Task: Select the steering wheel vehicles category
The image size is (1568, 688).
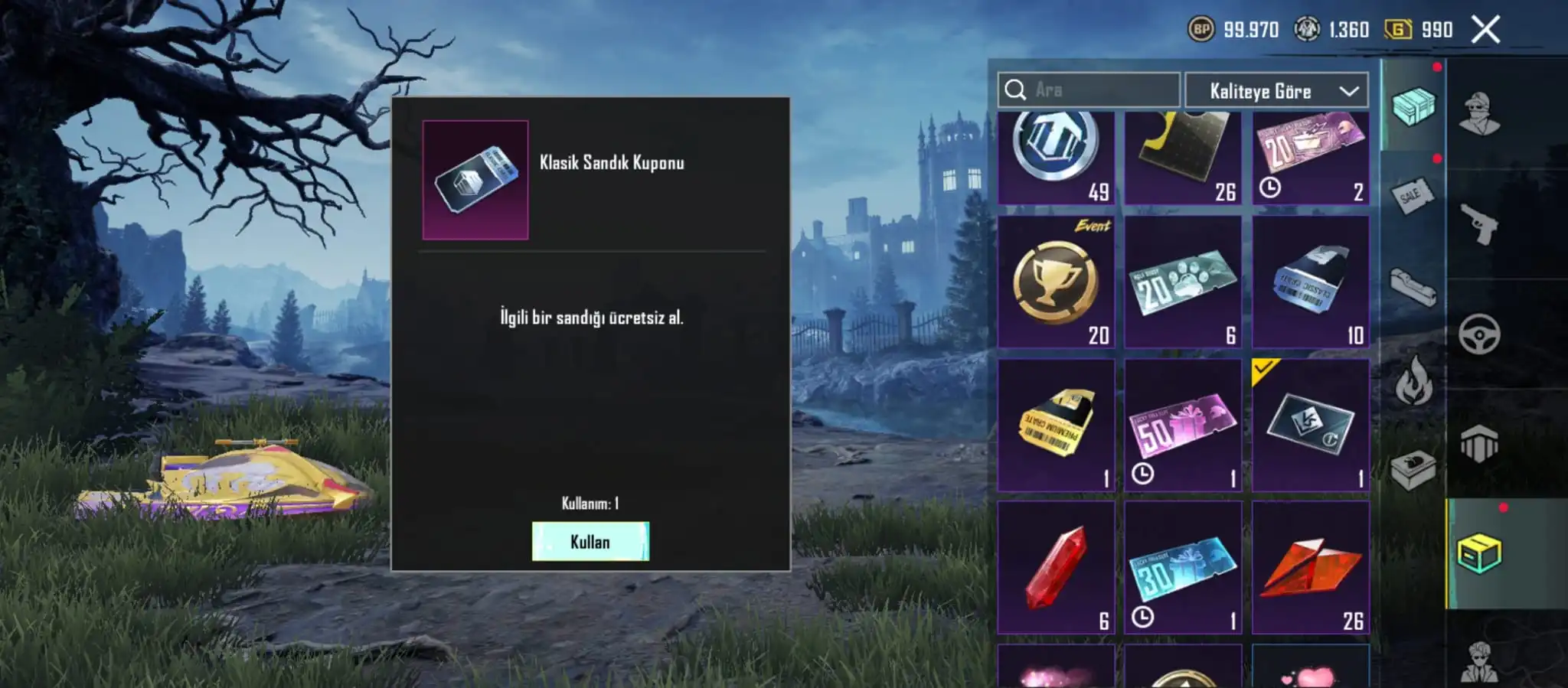Action: [1479, 334]
